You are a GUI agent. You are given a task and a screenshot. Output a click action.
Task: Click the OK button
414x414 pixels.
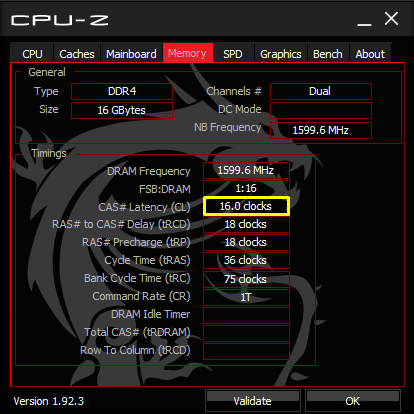(x=353, y=401)
